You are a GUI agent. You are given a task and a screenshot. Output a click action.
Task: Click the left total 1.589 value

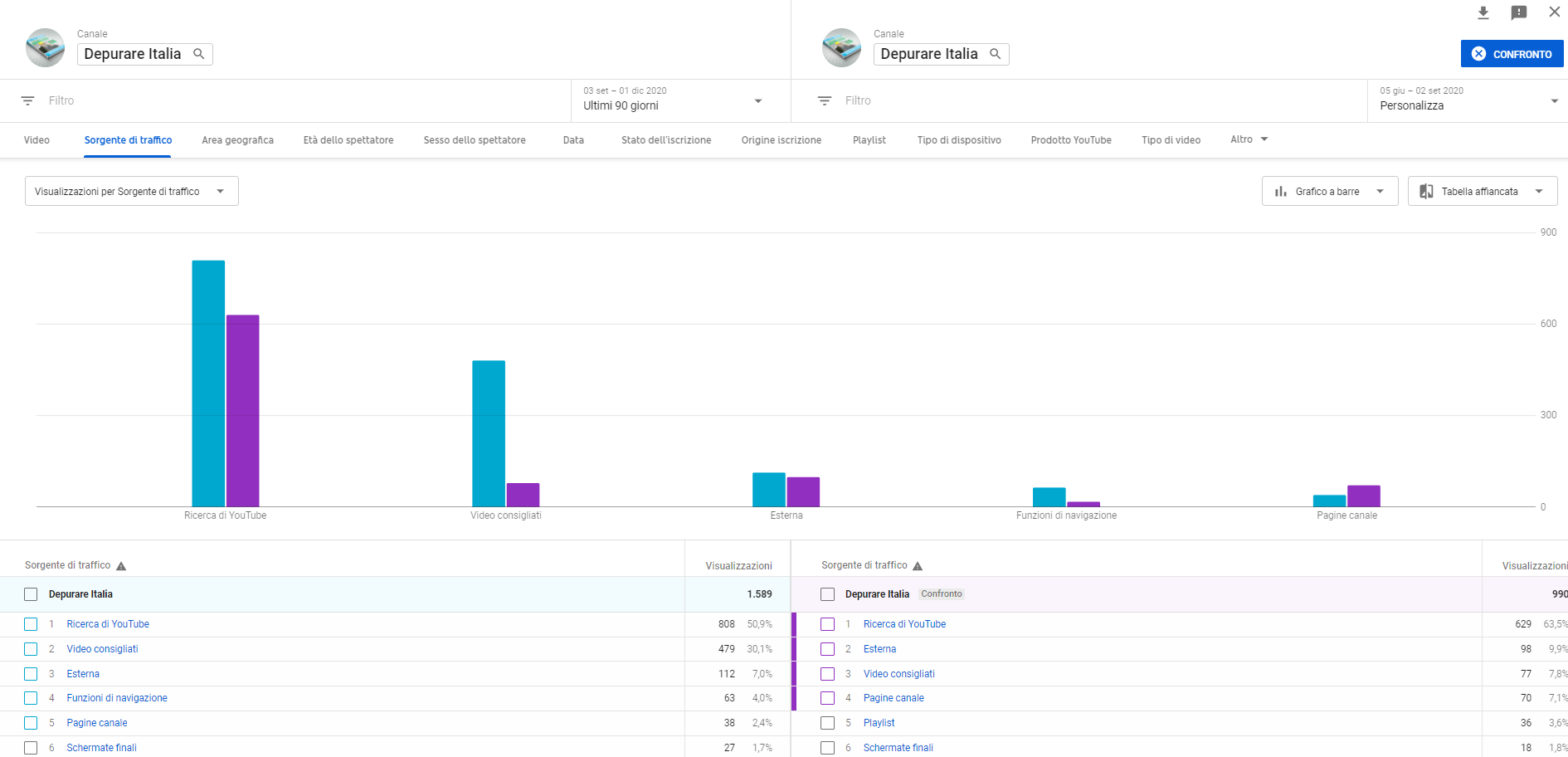[759, 594]
